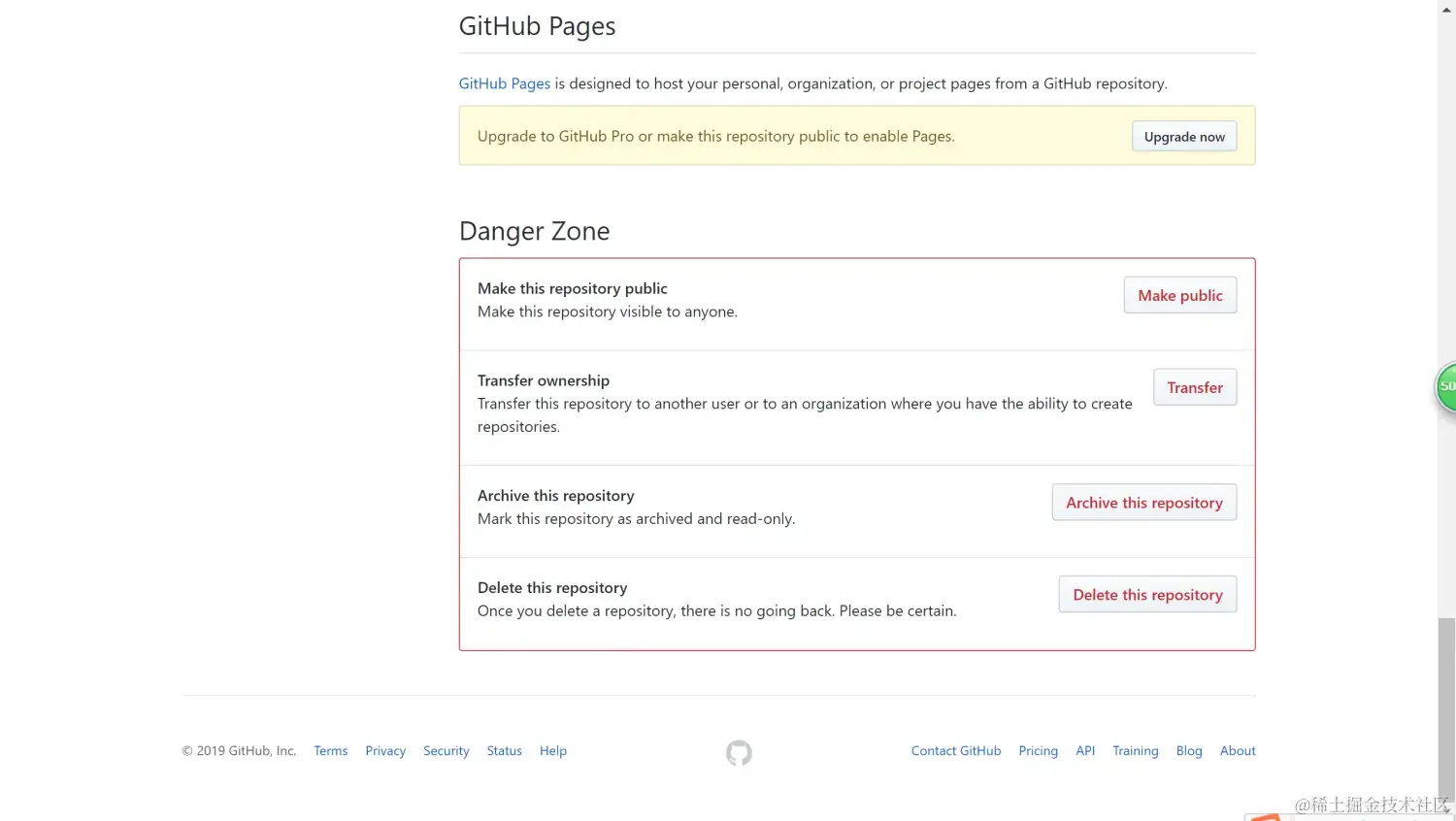Image resolution: width=1456 pixels, height=821 pixels.
Task: Open the Contact GitHub link
Action: (x=956, y=751)
